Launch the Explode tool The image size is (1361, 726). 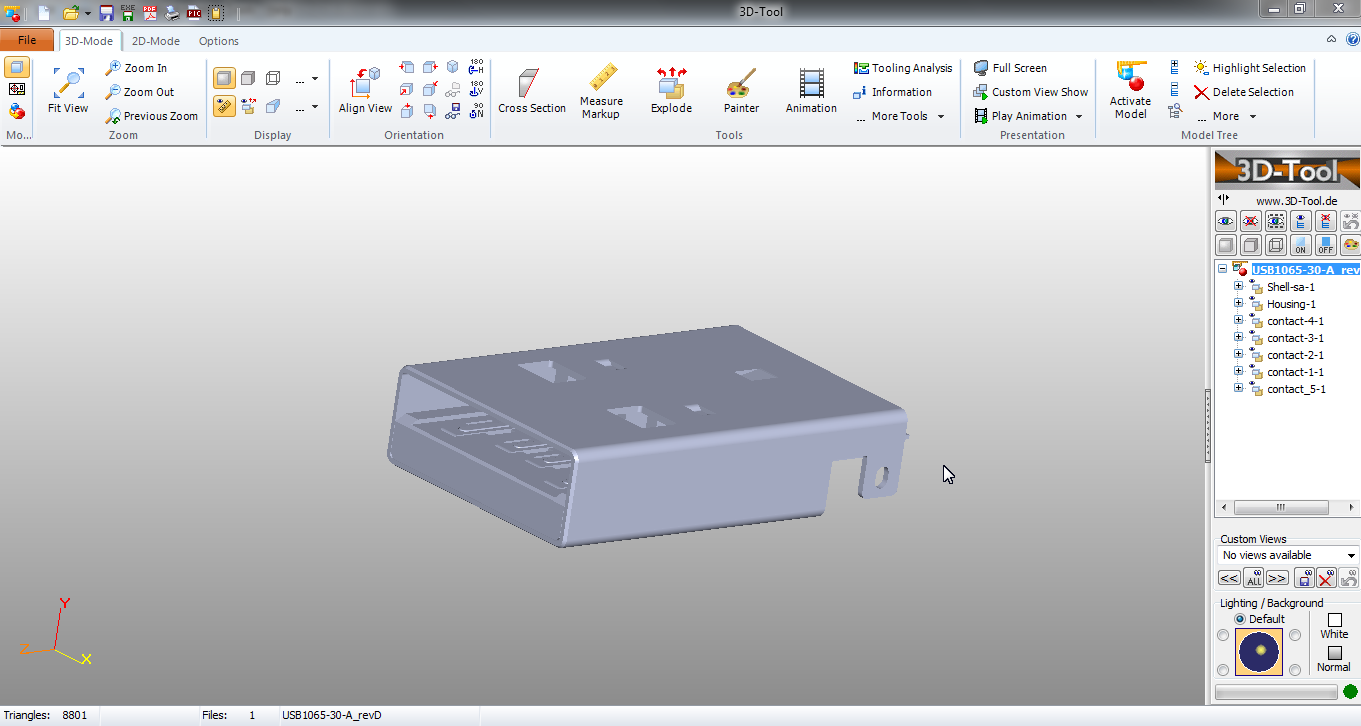(x=671, y=92)
